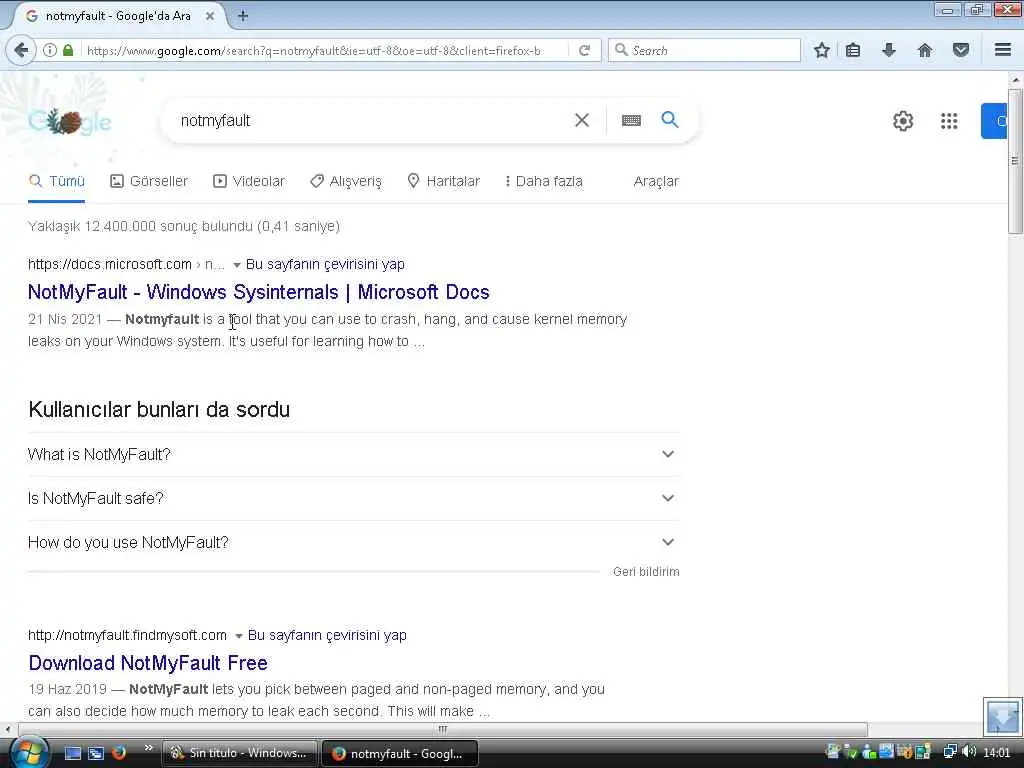Switch to the Videolar tab

pyautogui.click(x=249, y=181)
